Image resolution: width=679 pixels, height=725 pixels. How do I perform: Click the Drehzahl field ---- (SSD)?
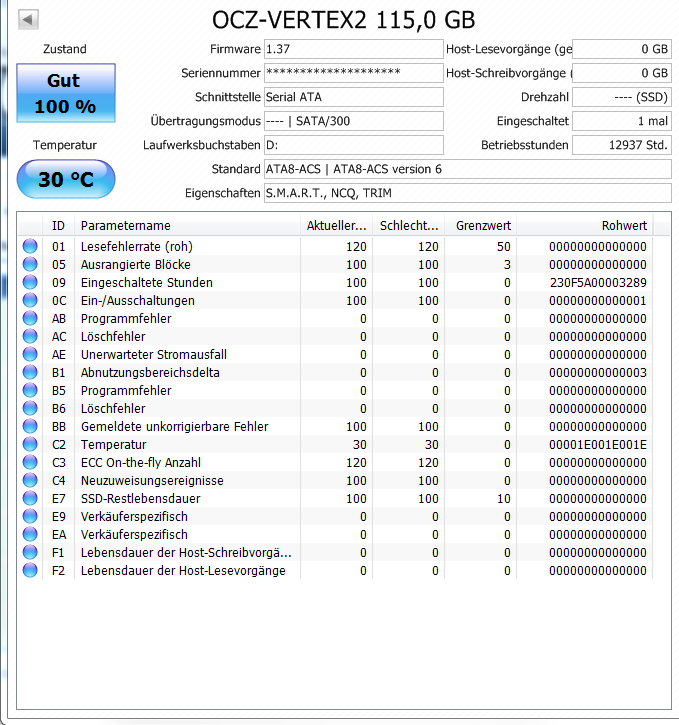click(622, 97)
